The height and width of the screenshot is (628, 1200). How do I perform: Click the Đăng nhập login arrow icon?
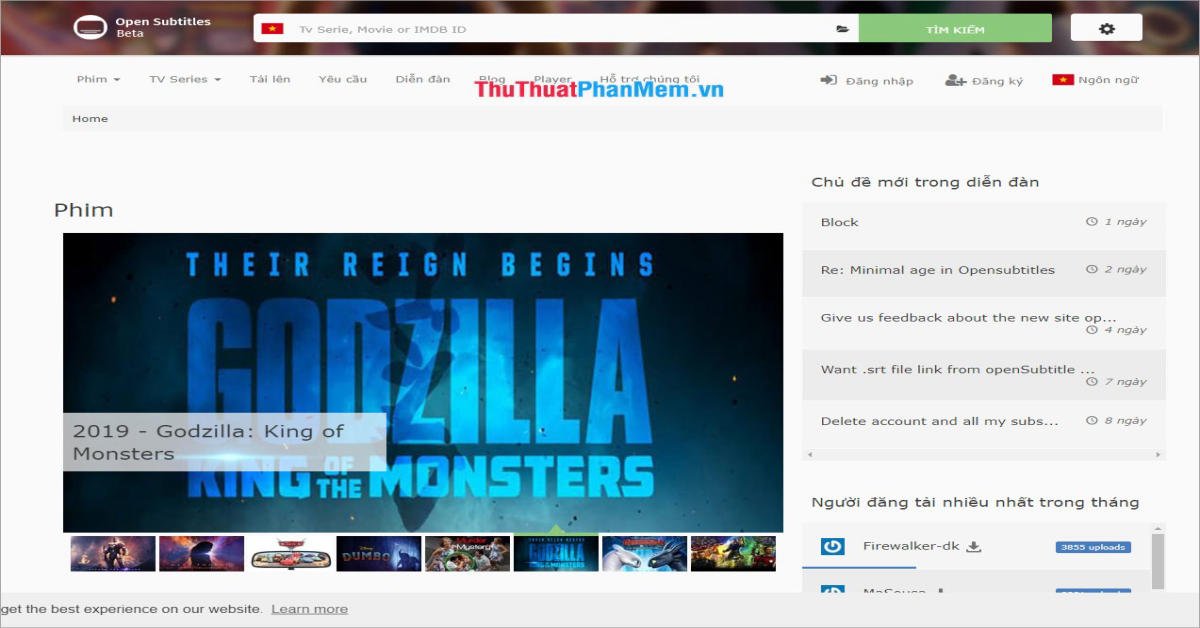click(x=828, y=80)
